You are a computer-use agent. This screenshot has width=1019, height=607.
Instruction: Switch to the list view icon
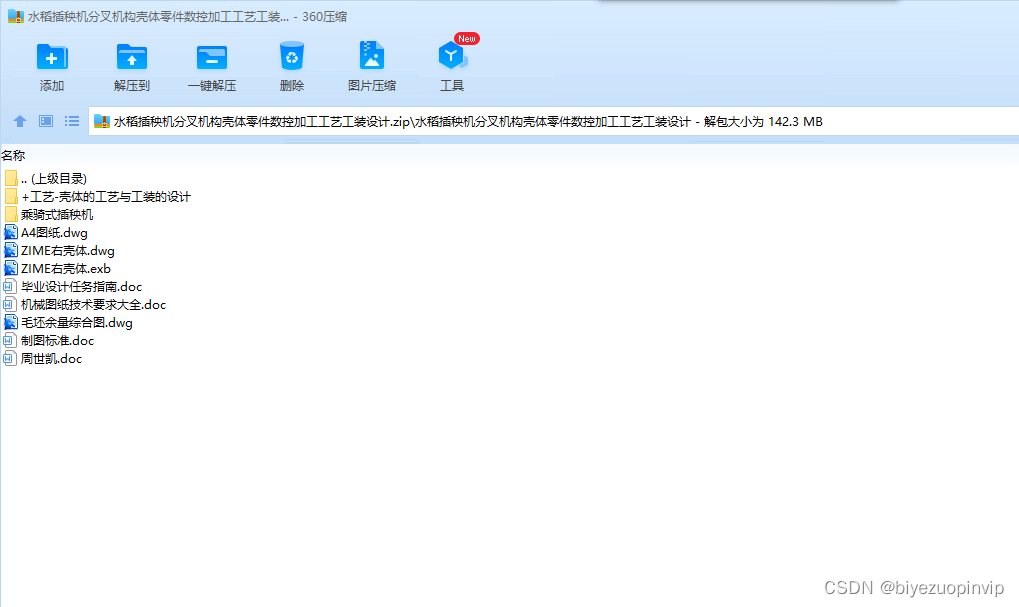click(x=71, y=121)
